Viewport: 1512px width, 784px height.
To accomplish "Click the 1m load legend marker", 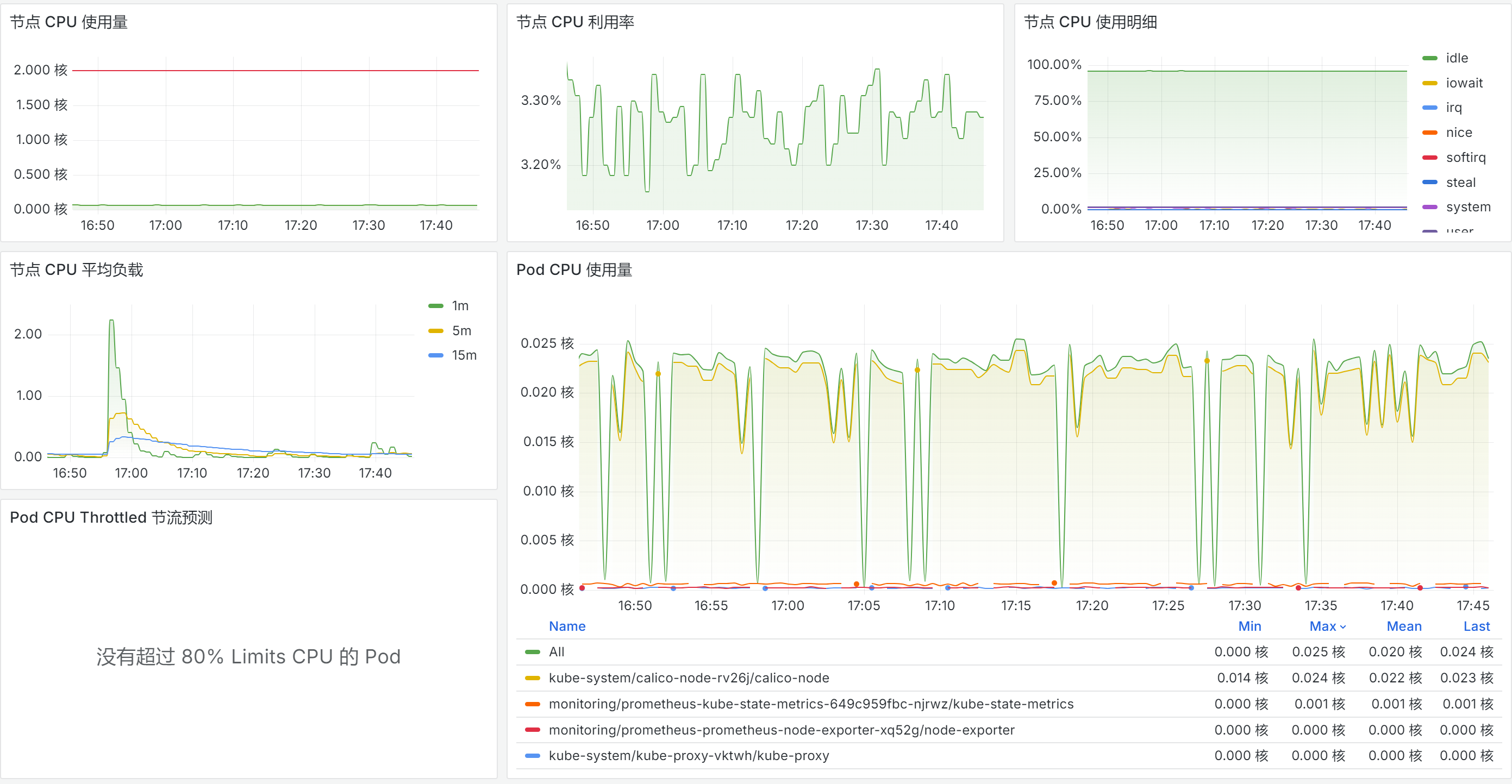I will tap(435, 306).
